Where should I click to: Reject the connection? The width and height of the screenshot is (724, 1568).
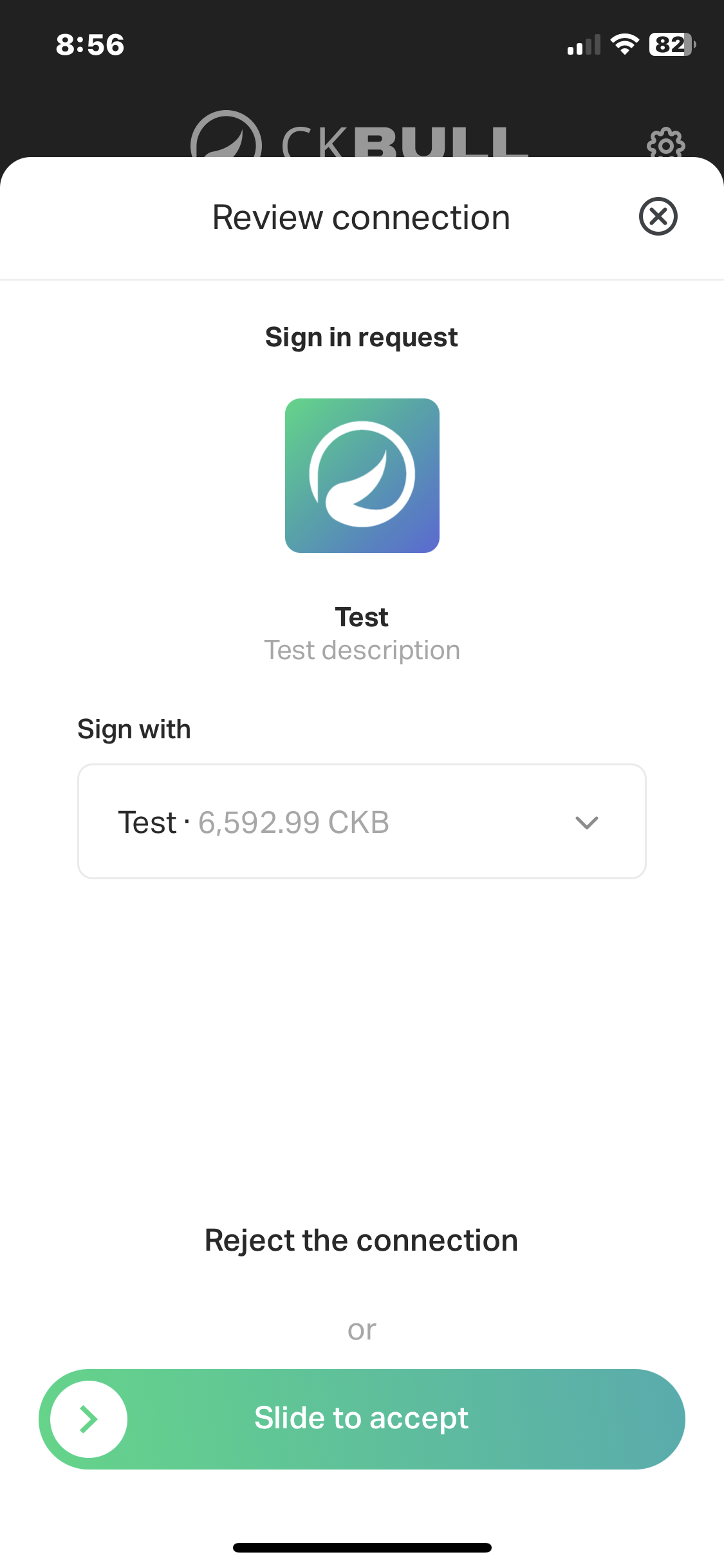coord(362,1240)
